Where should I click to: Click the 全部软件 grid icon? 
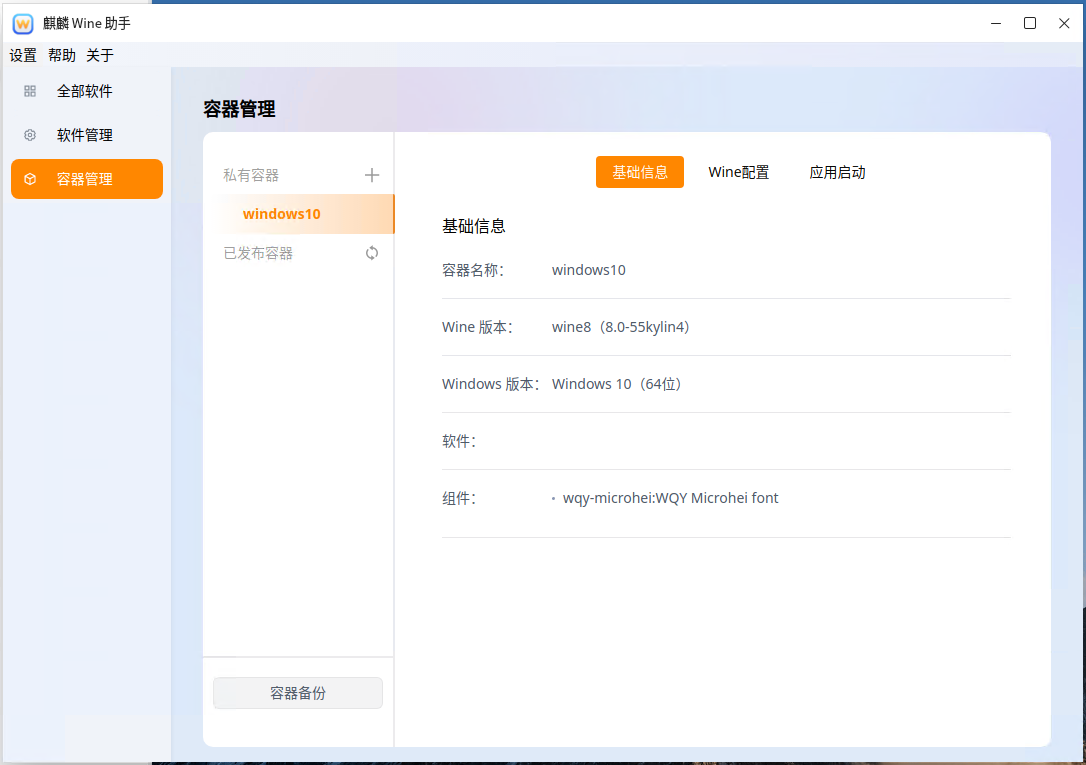tap(30, 91)
